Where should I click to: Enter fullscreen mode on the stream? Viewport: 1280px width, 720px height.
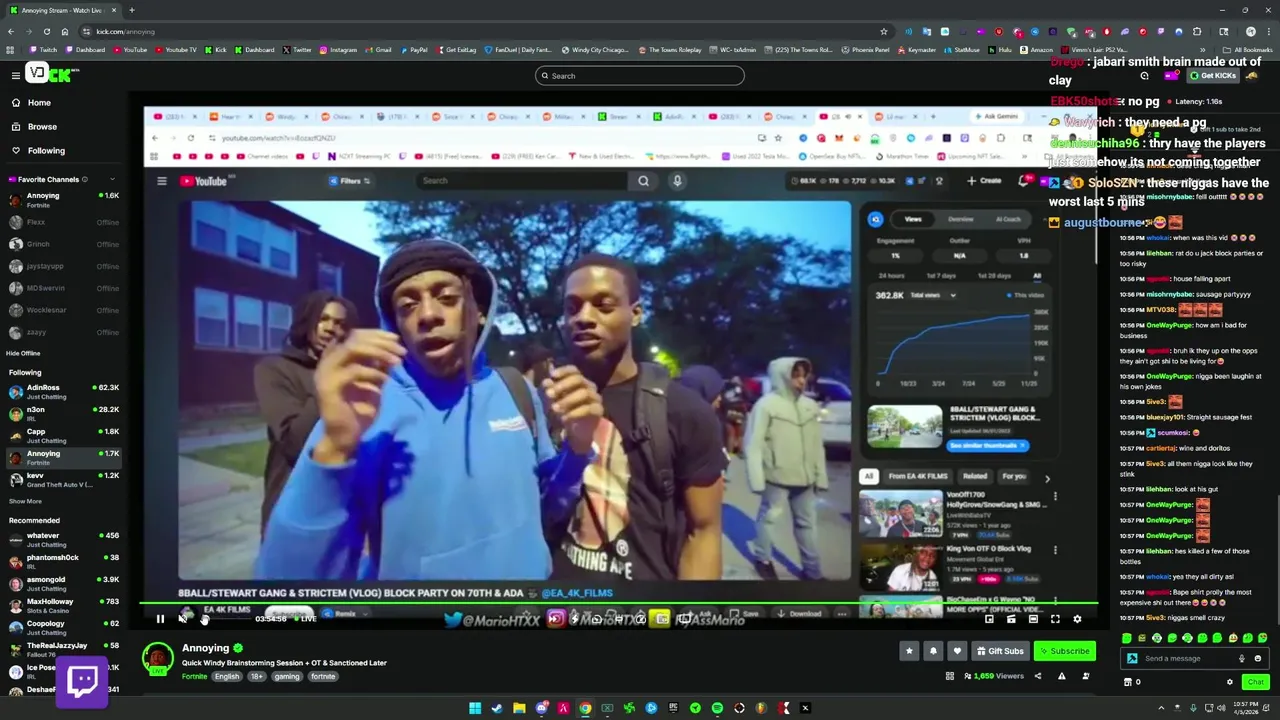[1055, 619]
